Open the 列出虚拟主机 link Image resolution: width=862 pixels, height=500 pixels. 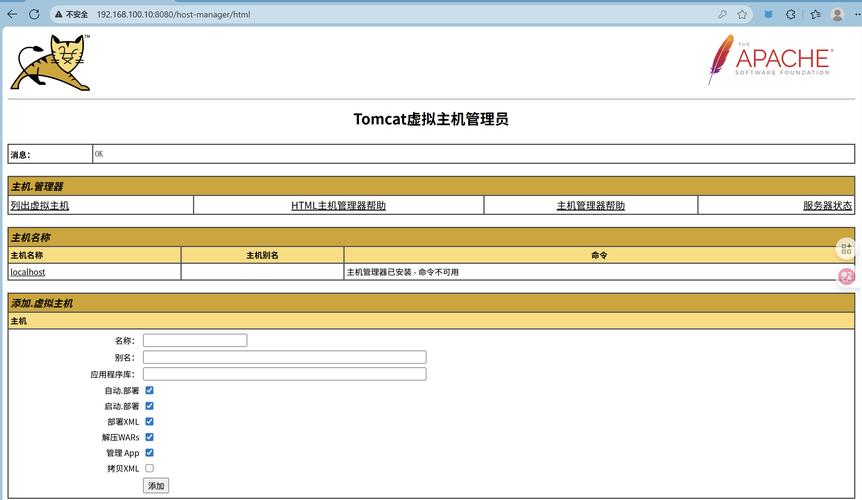click(x=40, y=205)
